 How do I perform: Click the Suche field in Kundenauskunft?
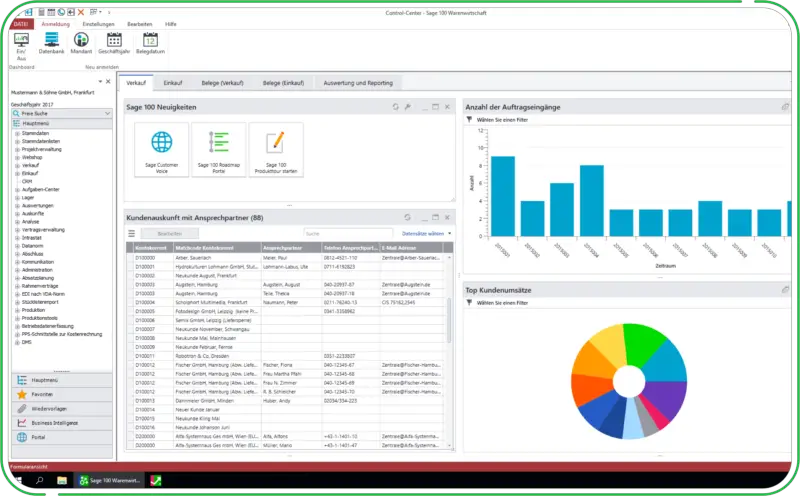(340, 233)
